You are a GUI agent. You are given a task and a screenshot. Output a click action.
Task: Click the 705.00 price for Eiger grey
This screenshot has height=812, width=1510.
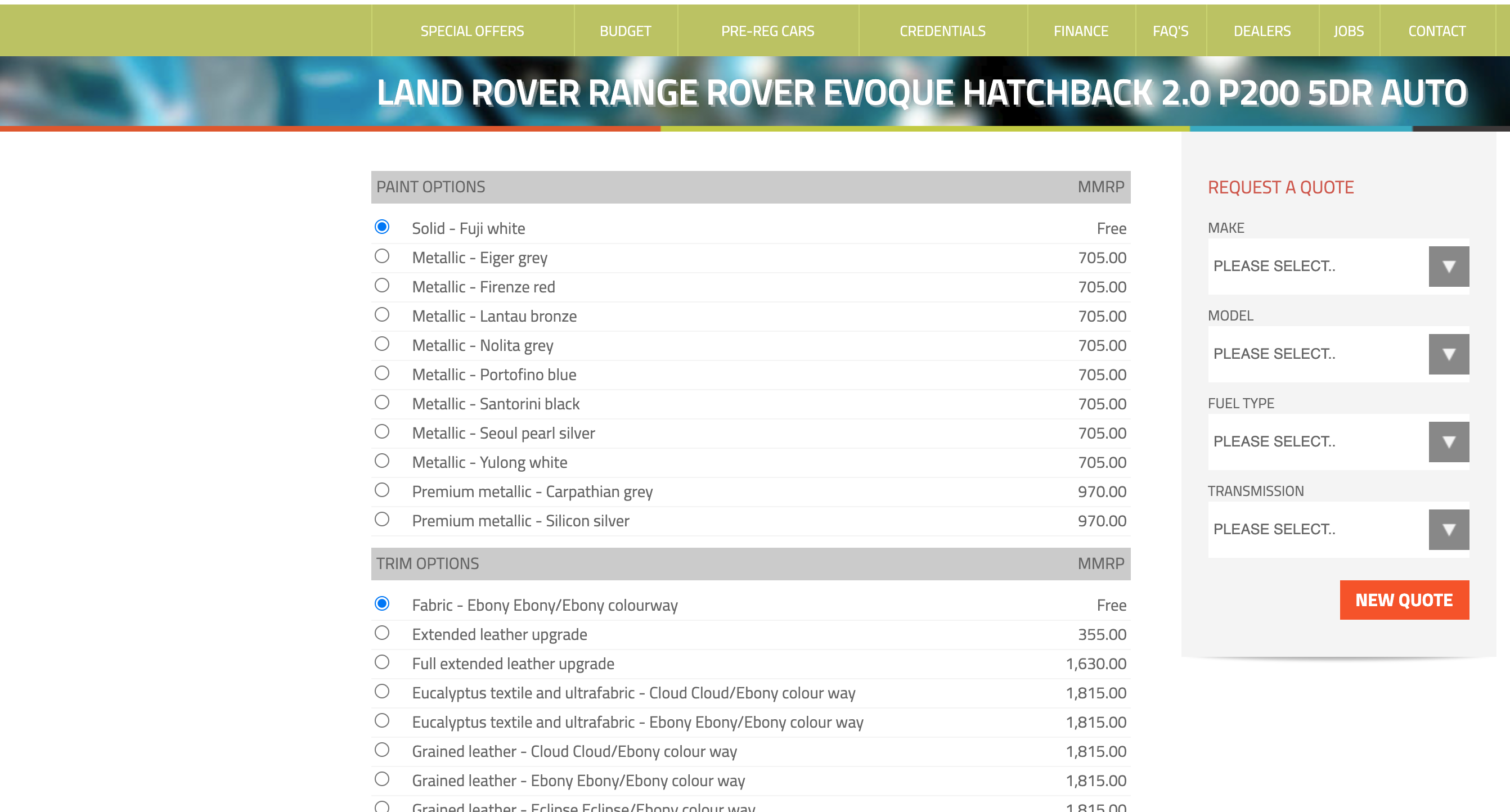1102,258
